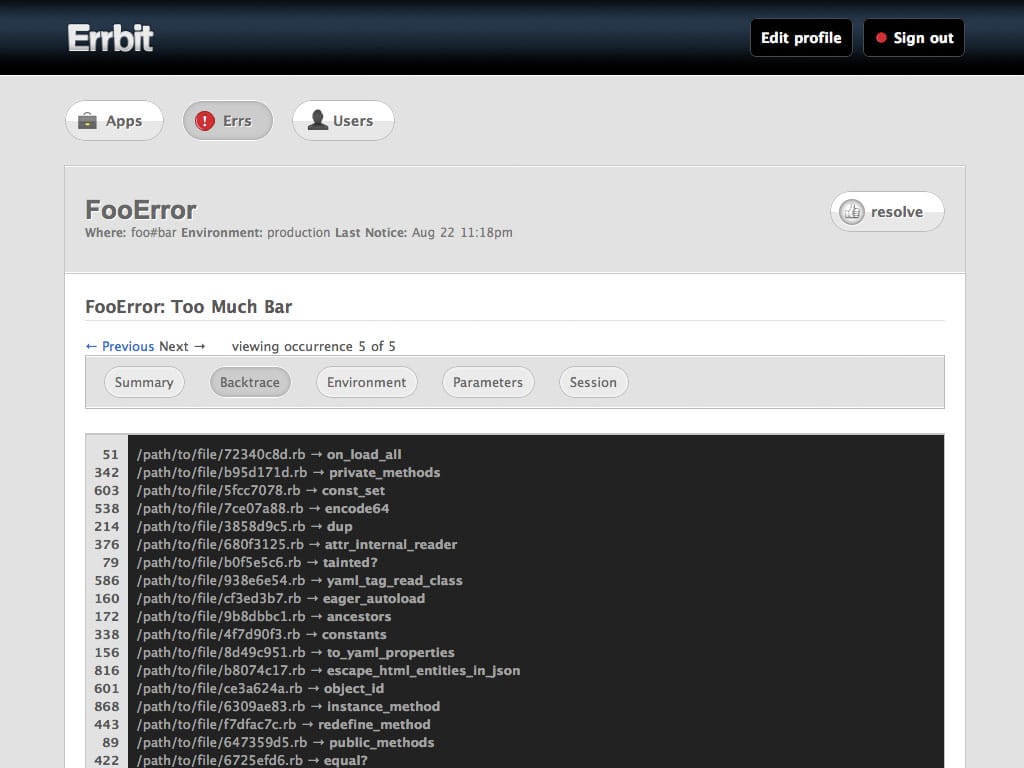
Task: Click the Next occurrence text
Action: pos(182,346)
